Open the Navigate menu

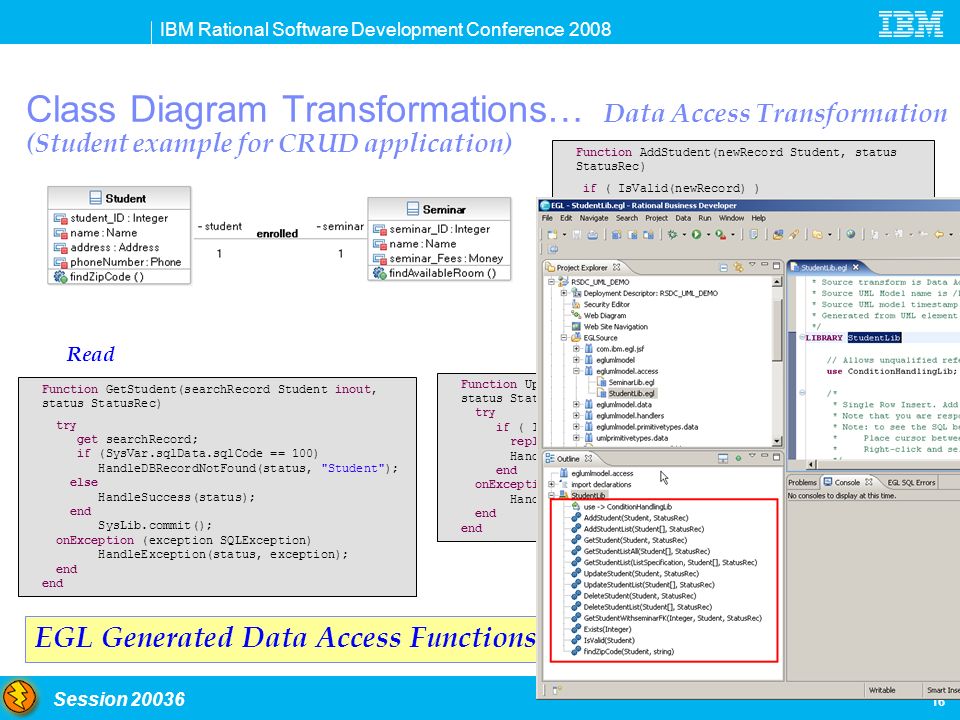click(x=594, y=218)
